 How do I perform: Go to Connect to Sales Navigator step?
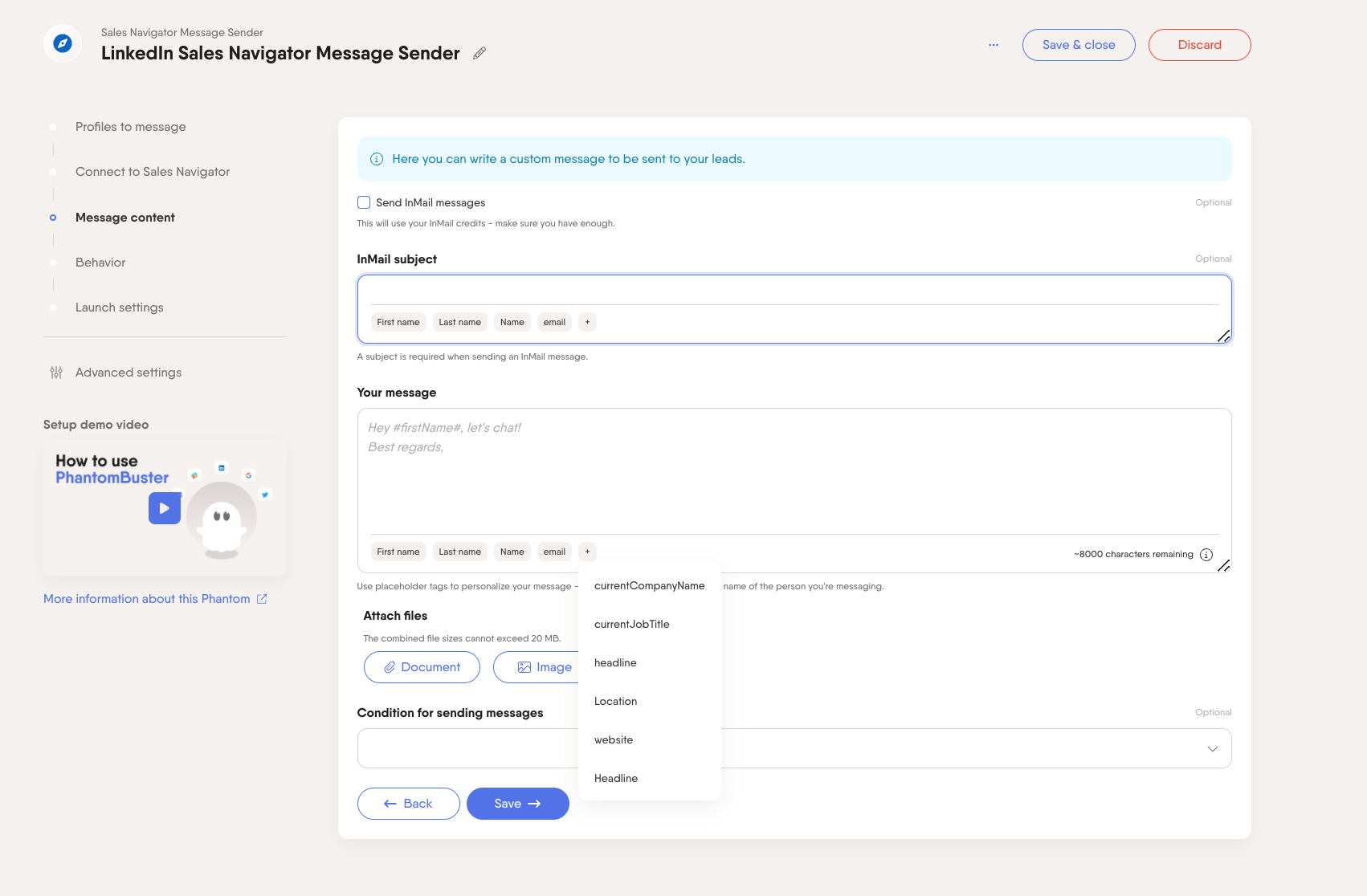[153, 172]
